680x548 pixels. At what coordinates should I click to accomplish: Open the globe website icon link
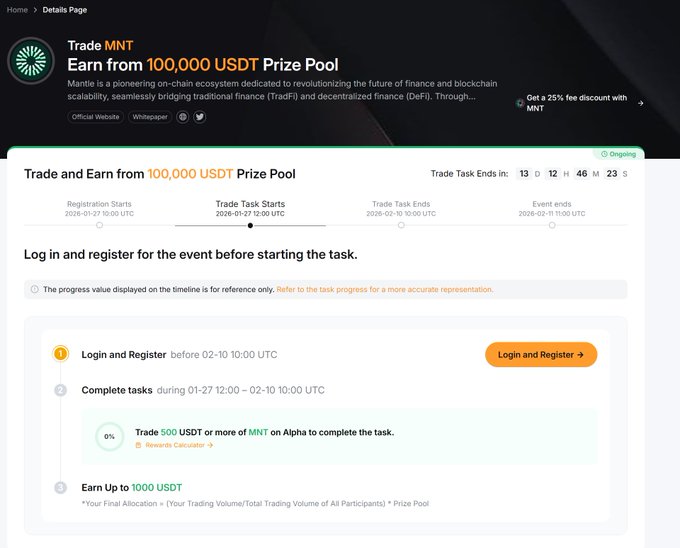(183, 117)
